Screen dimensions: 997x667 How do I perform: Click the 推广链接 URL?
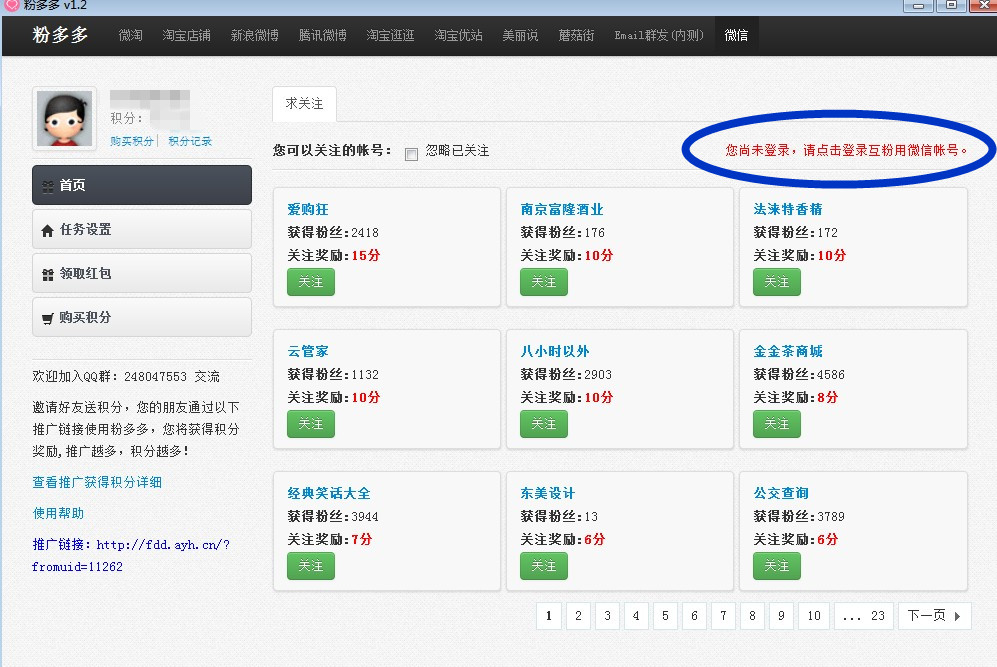click(131, 556)
